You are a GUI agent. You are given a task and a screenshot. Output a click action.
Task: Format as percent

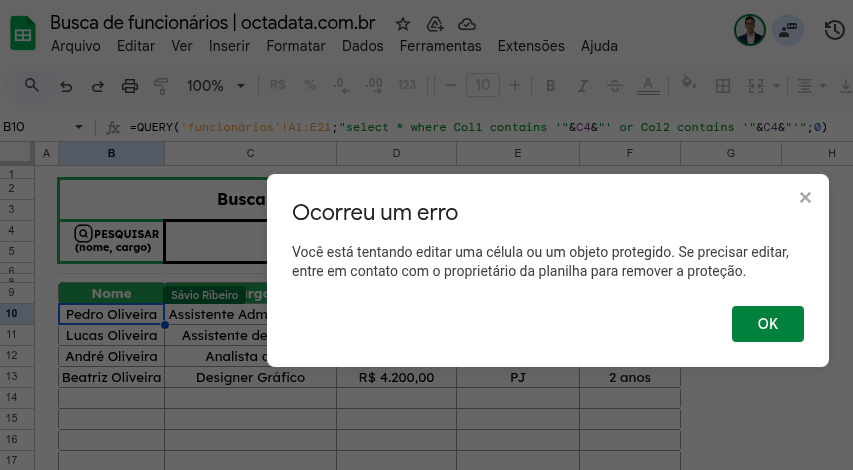click(x=310, y=85)
